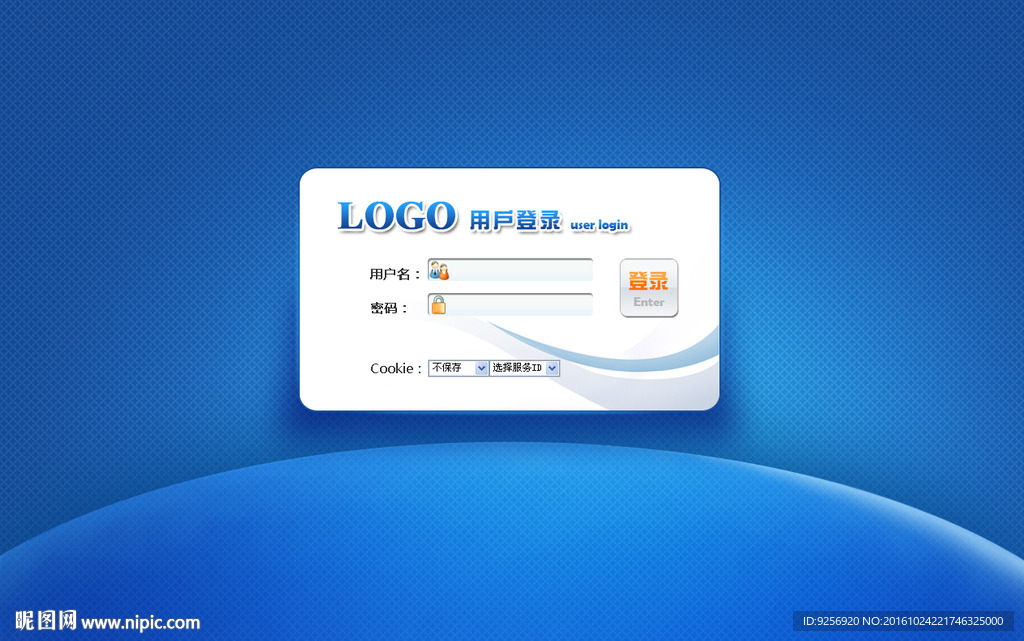
Task: Click the 密码 password input field
Action: coord(510,305)
